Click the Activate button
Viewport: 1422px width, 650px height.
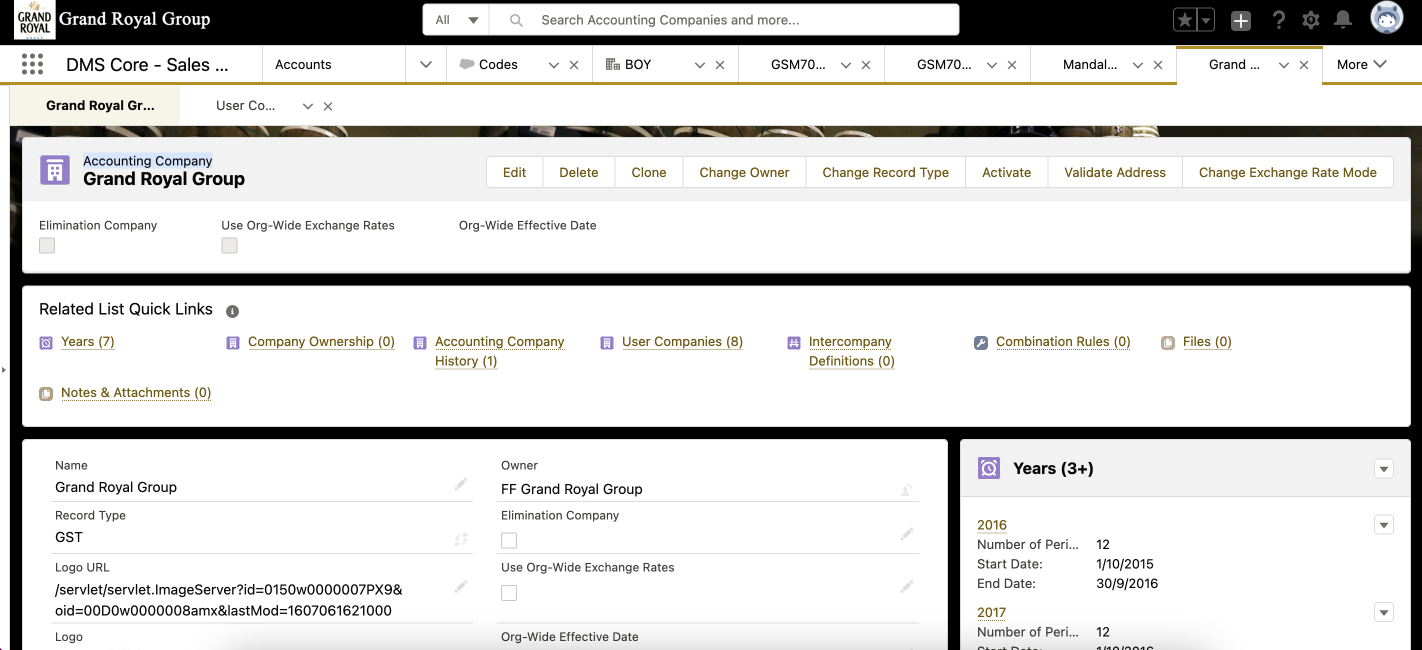(x=1007, y=172)
